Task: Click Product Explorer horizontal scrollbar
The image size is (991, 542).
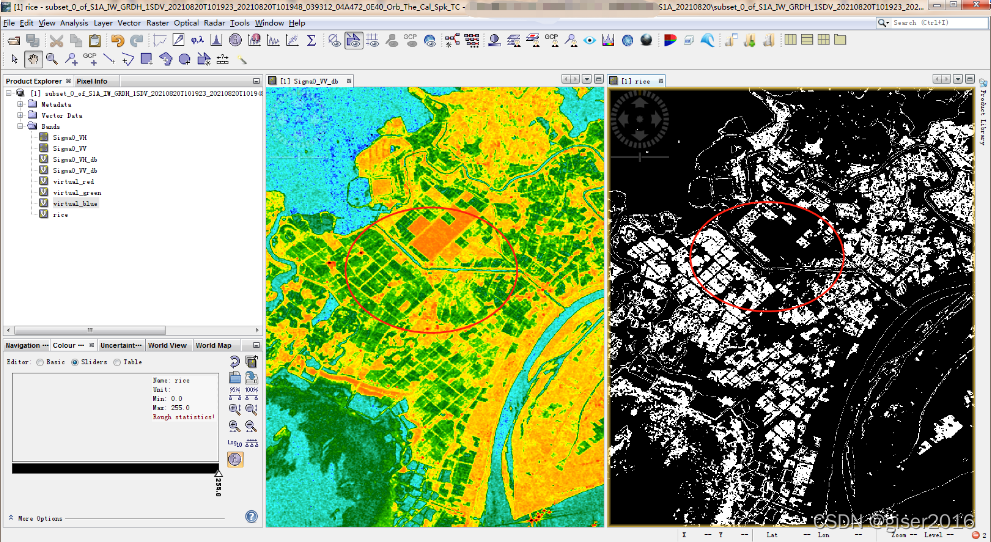Action: [90, 330]
